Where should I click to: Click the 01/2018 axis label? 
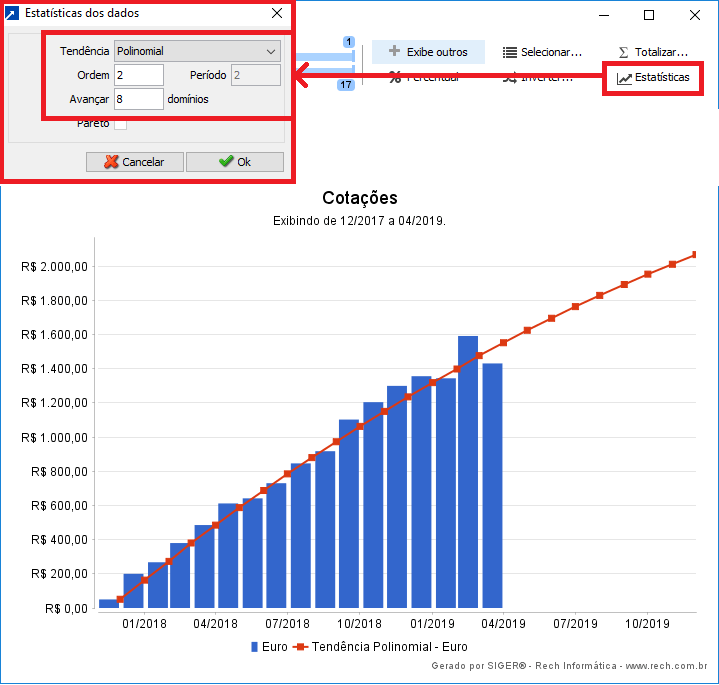144,624
